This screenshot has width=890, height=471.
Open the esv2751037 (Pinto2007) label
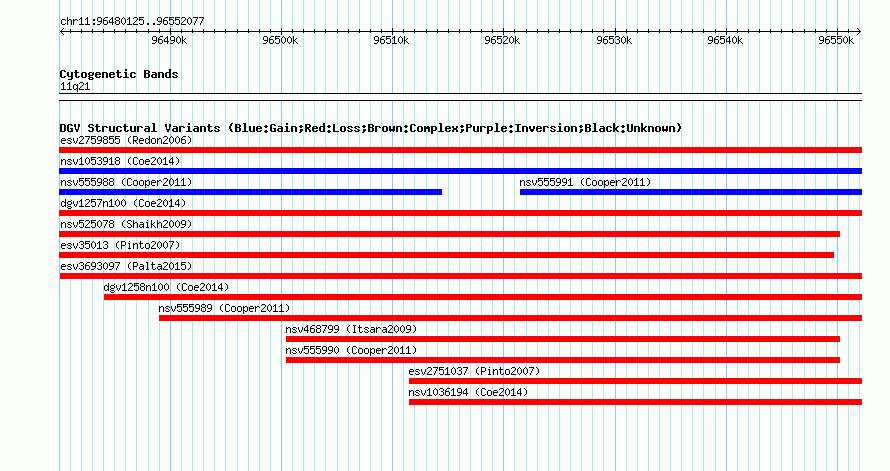click(474, 371)
